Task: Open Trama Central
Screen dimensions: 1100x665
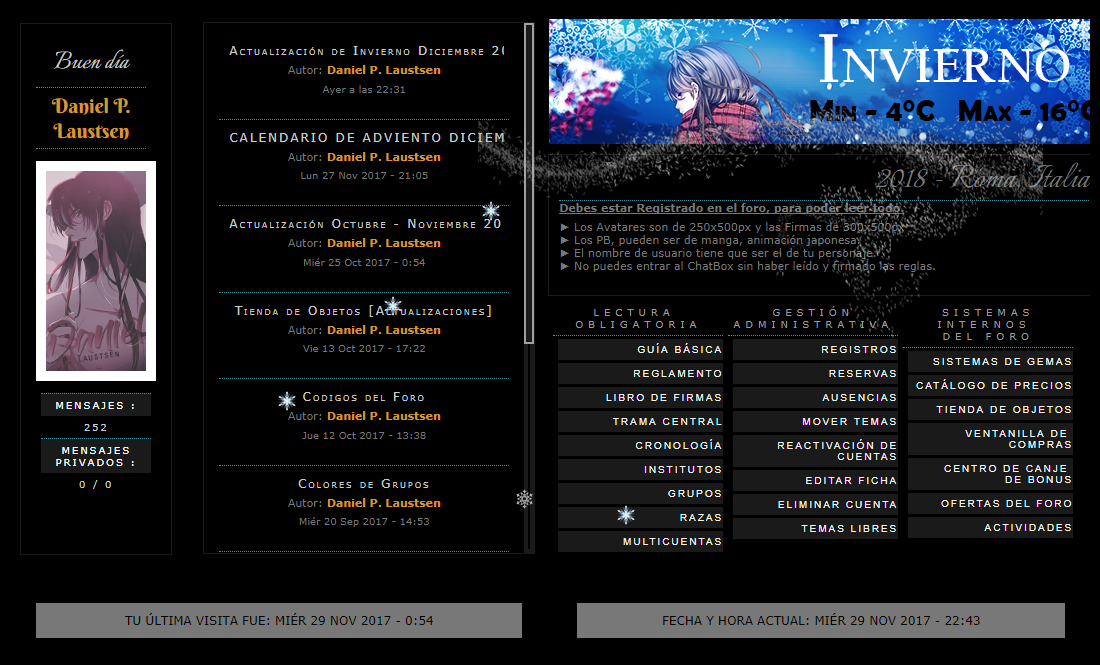Action: click(x=640, y=421)
